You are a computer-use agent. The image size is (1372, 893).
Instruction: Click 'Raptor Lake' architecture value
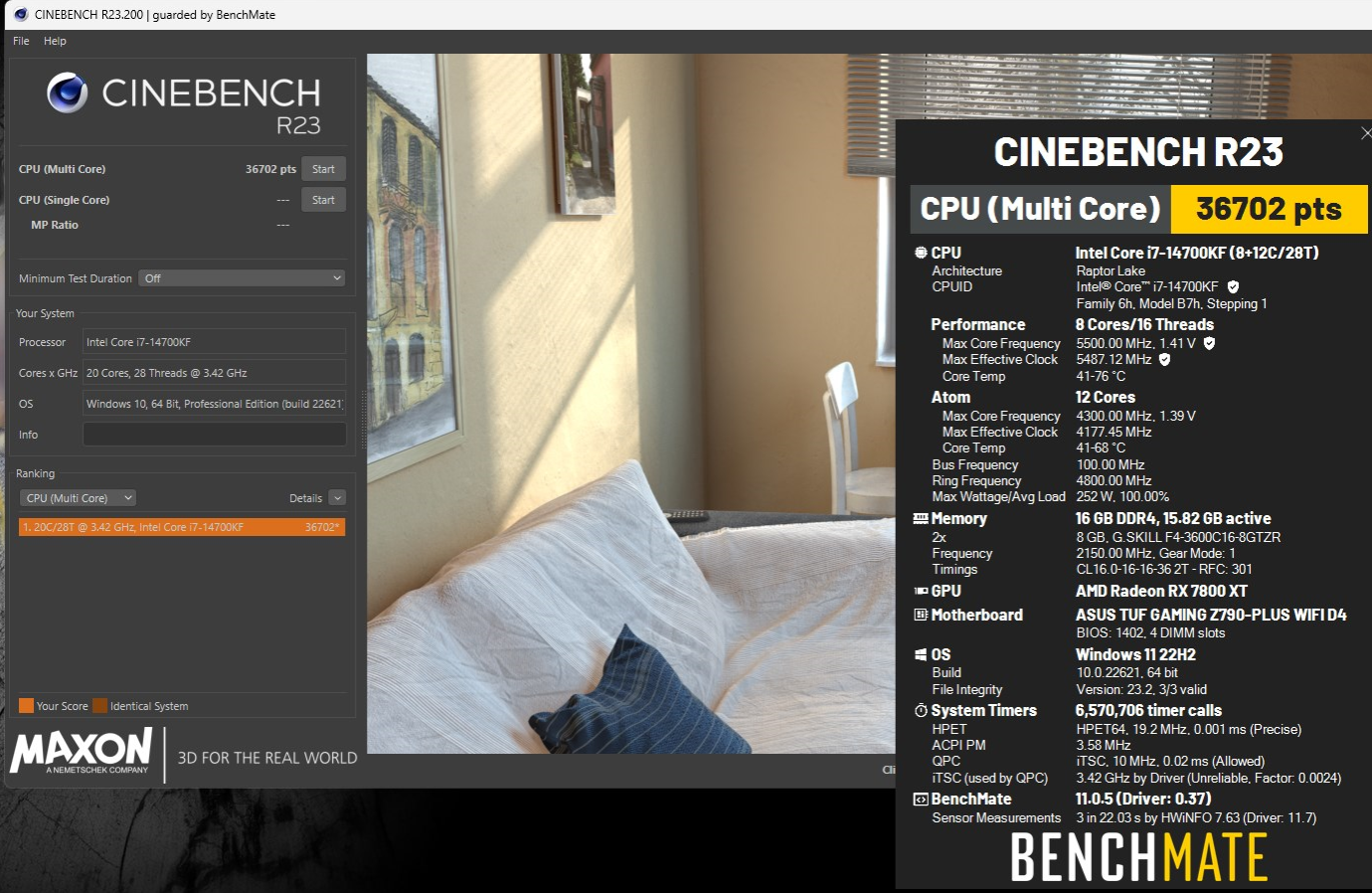click(1111, 270)
